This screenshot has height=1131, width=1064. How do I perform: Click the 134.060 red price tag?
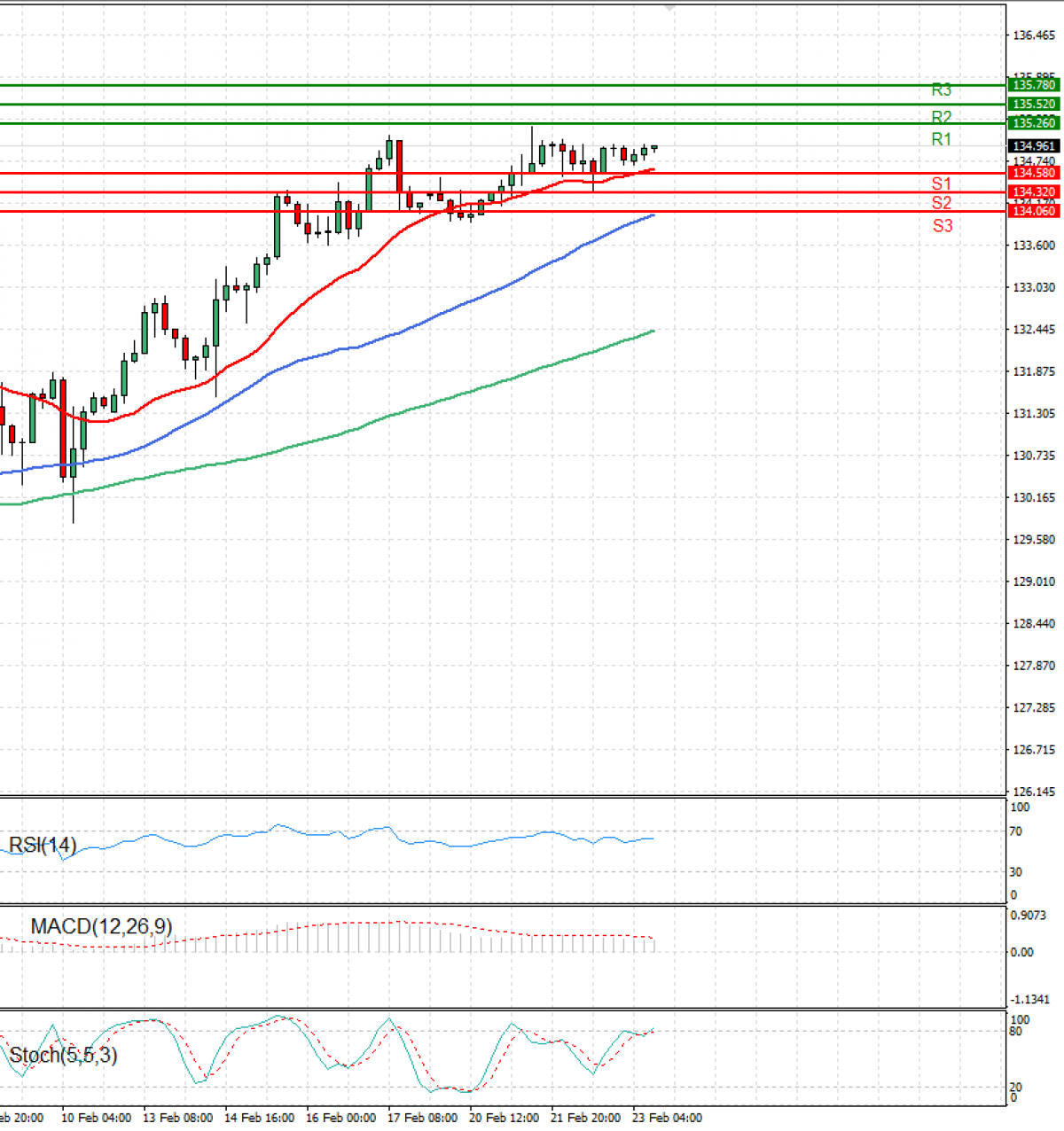tap(1034, 211)
